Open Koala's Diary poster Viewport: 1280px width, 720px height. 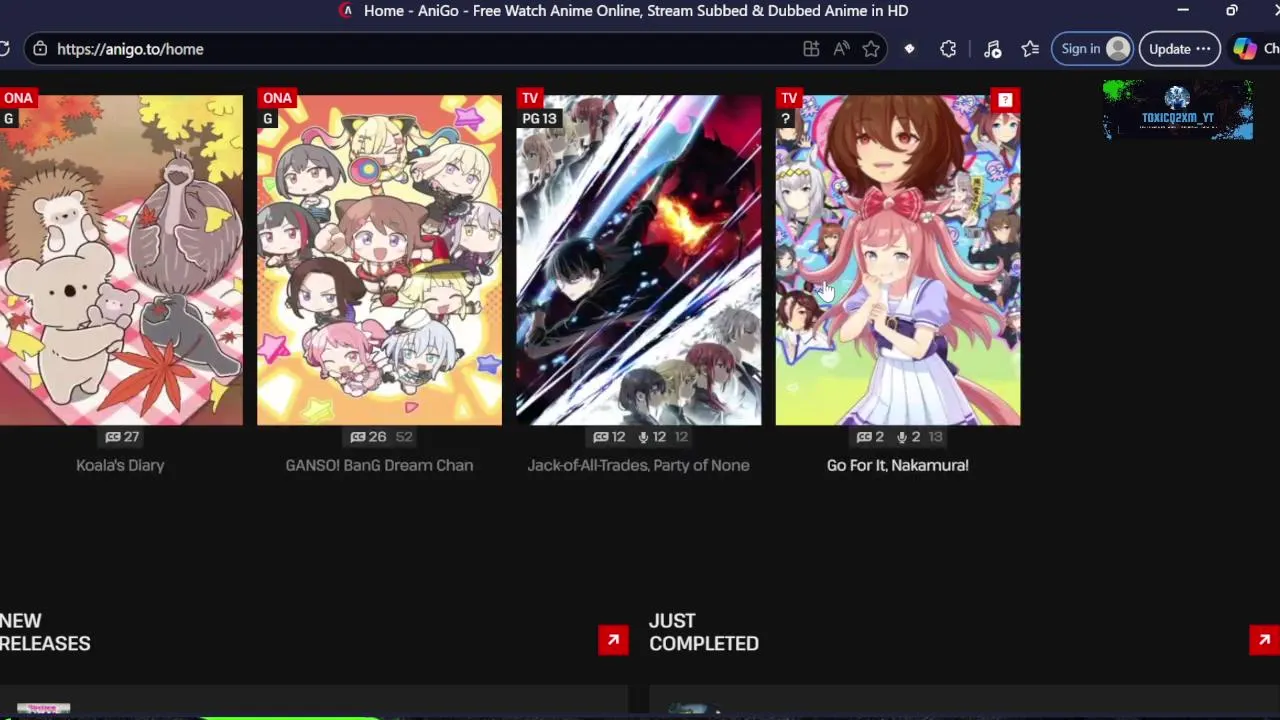[121, 260]
